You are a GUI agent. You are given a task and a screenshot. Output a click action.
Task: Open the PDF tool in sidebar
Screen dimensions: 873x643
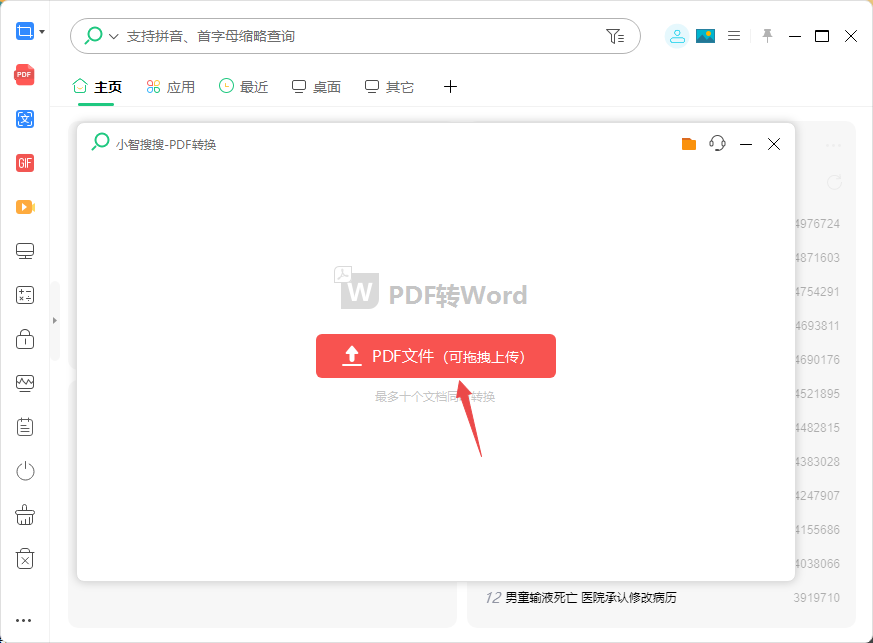(24, 75)
